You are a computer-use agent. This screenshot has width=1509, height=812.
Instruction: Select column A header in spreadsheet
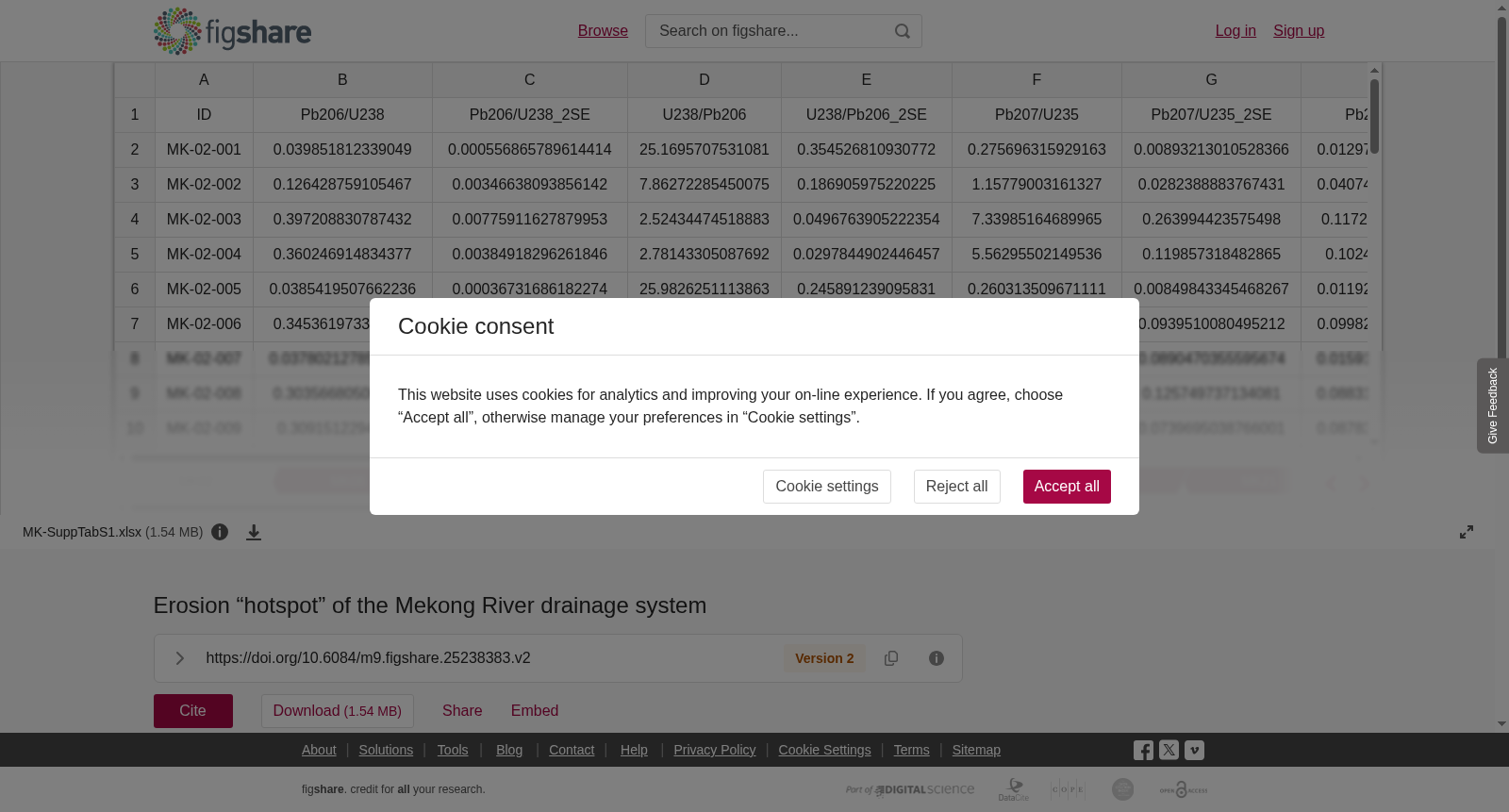point(204,80)
